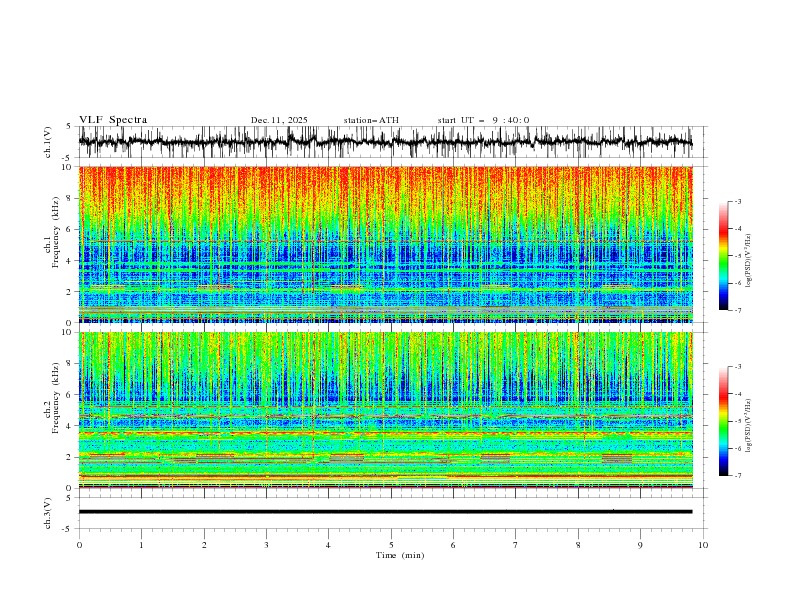Click time axis tick label '3'
The image size is (792, 612).
click(266, 545)
